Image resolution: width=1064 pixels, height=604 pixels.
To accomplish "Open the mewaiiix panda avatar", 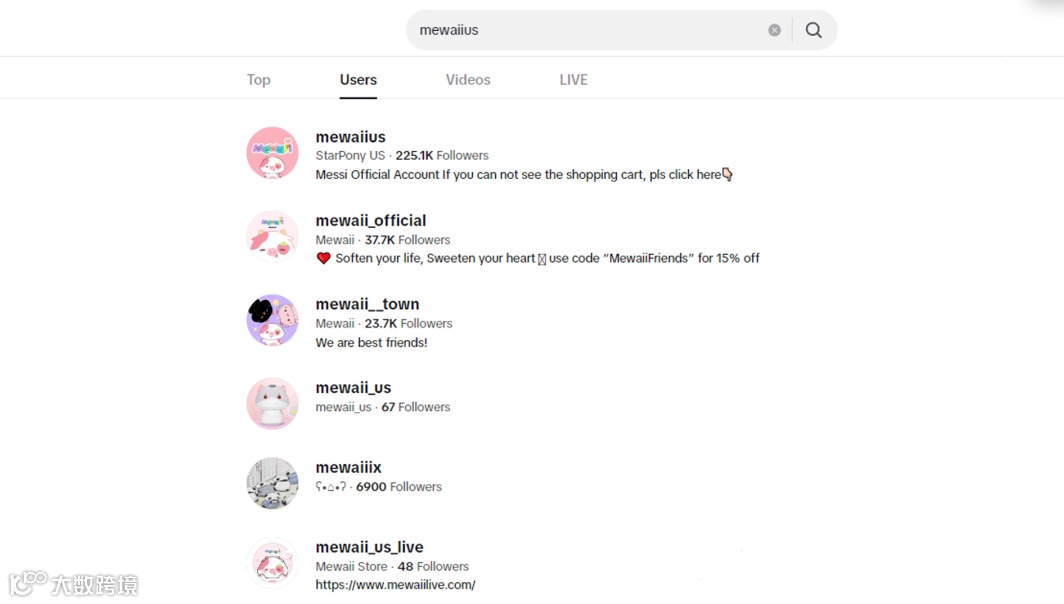I will (x=272, y=483).
